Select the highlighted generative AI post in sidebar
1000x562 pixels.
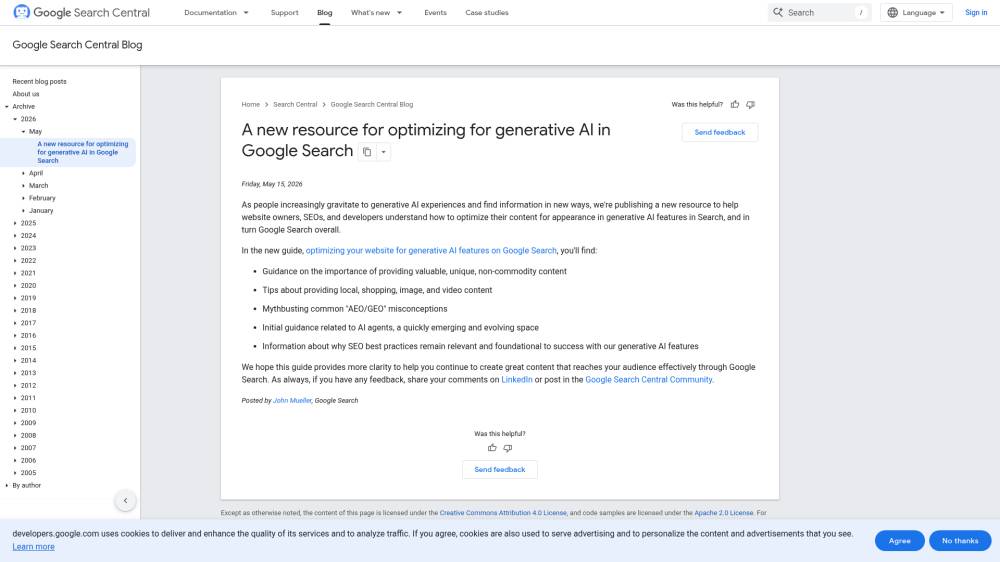point(83,152)
